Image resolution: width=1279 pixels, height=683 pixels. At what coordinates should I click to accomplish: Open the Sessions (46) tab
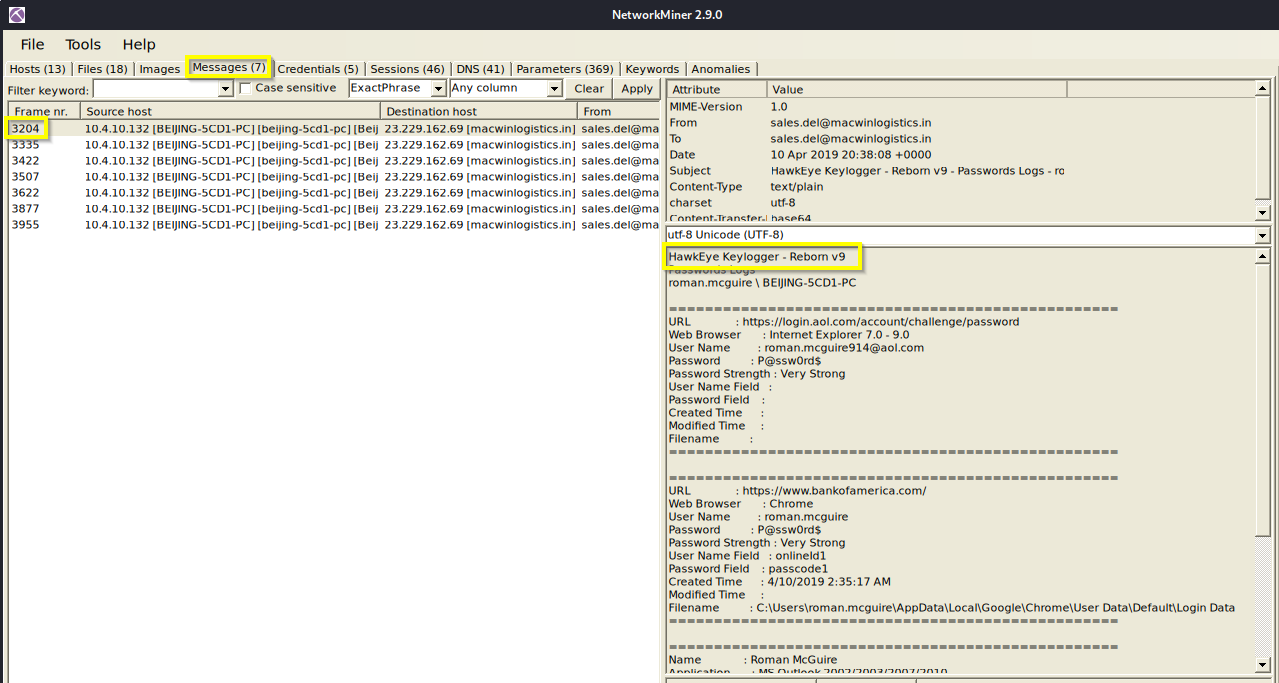pyautogui.click(x=407, y=69)
